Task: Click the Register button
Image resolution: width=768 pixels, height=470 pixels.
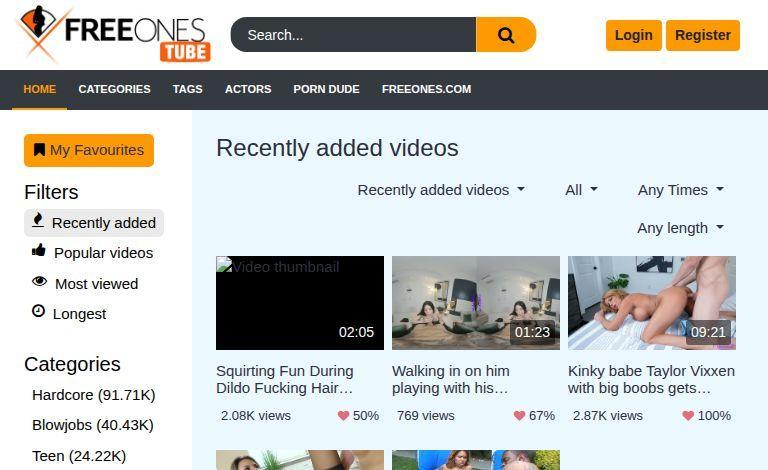Action: (702, 35)
